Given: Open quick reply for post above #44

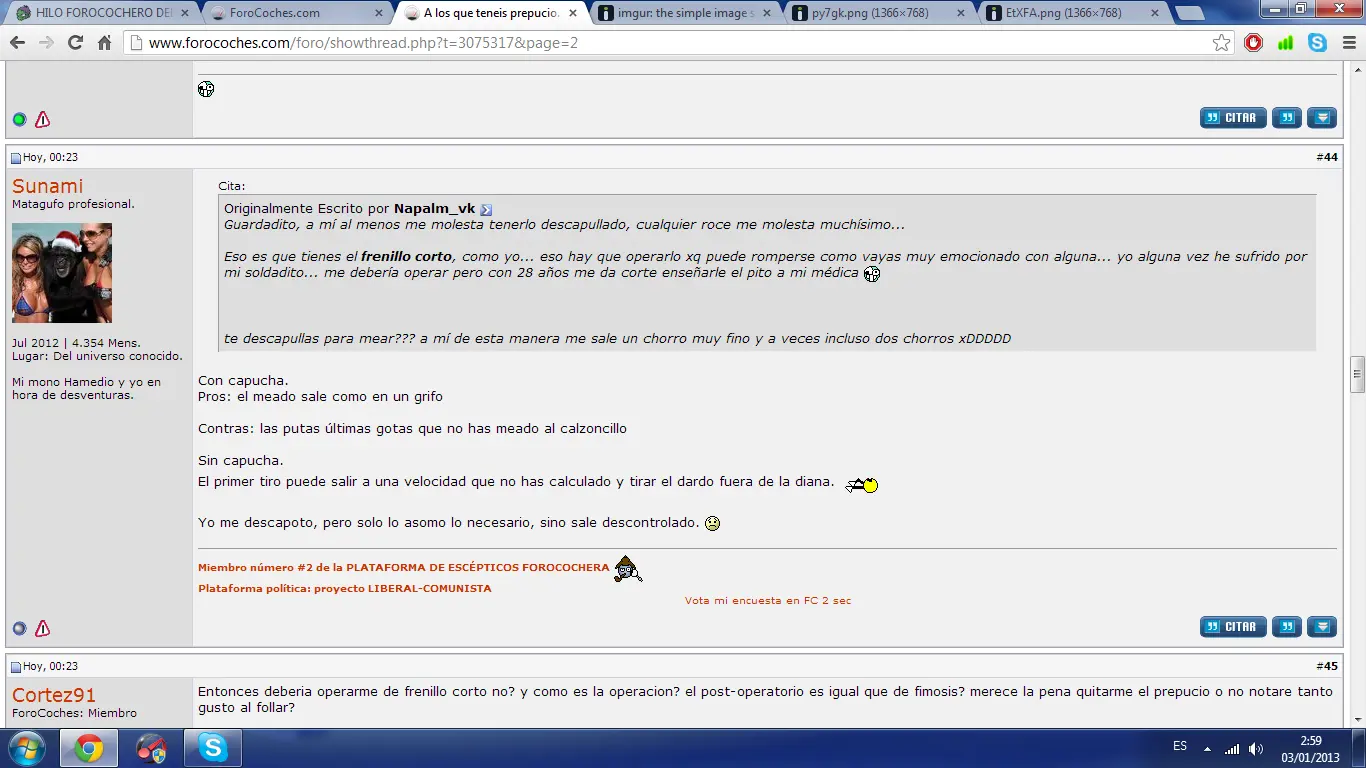Looking at the screenshot, I should pyautogui.click(x=1322, y=118).
